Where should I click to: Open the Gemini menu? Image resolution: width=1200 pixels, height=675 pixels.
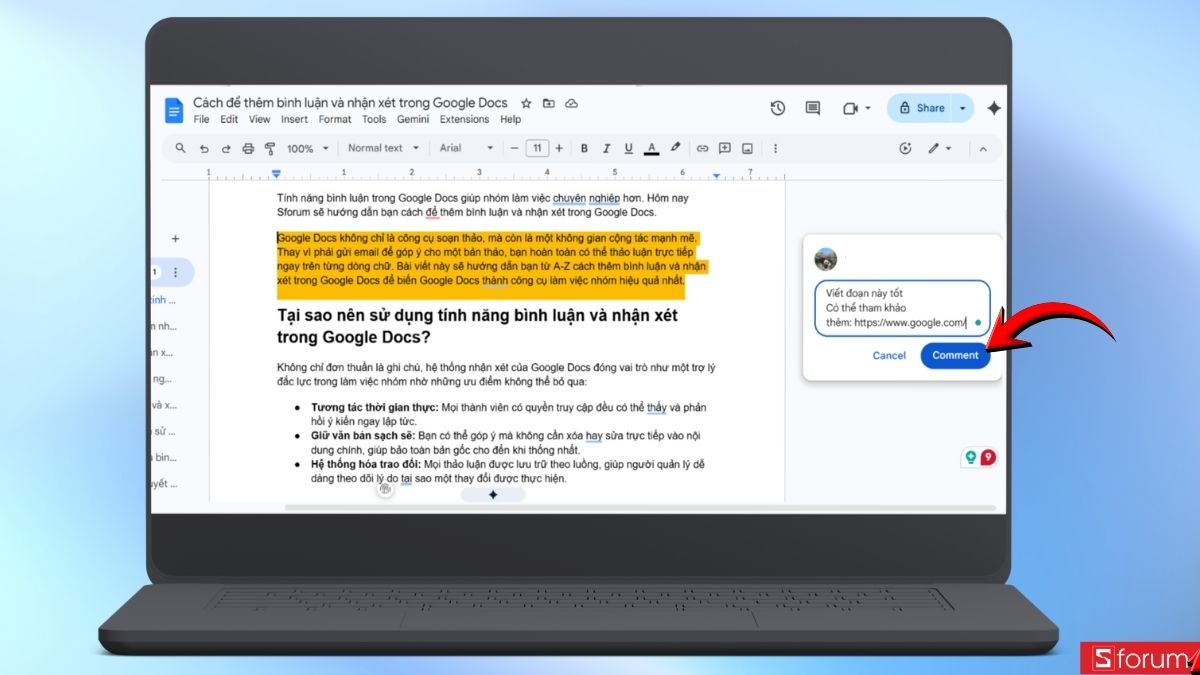click(413, 119)
